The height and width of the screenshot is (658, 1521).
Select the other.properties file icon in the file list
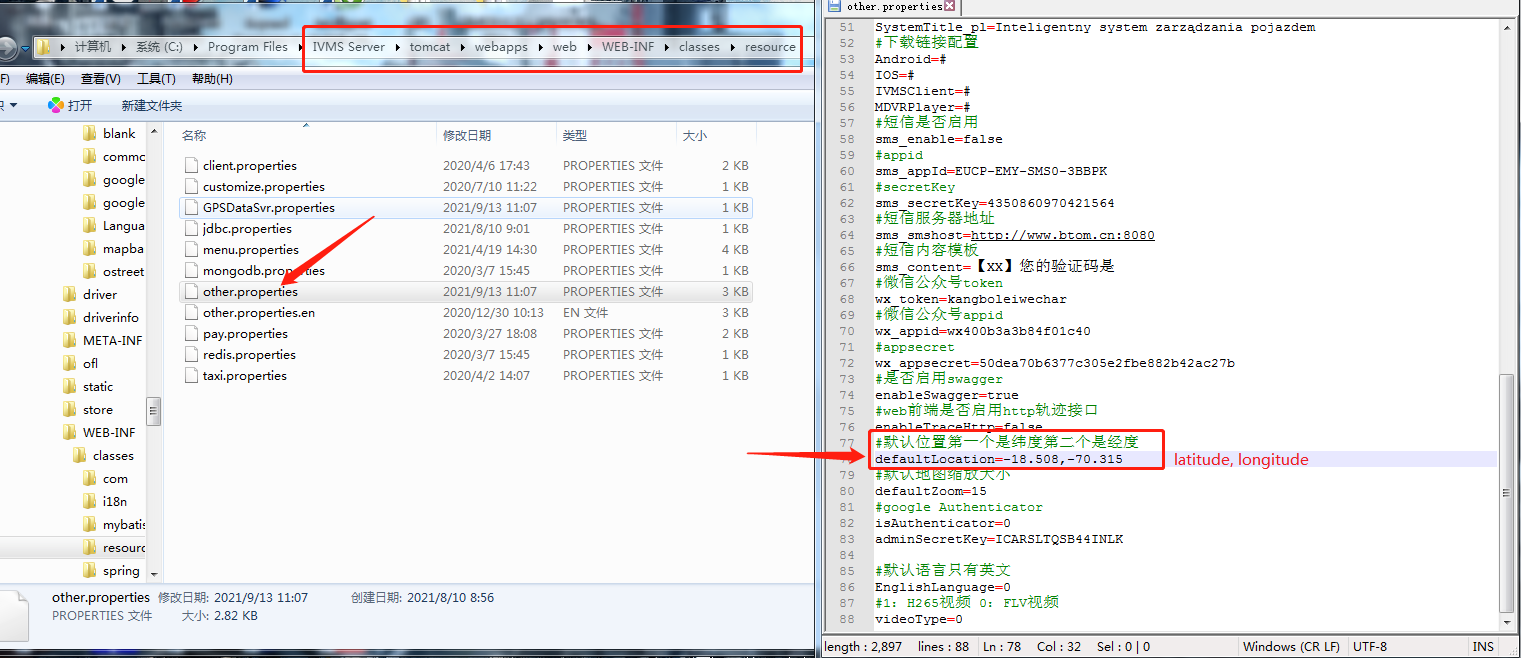192,291
